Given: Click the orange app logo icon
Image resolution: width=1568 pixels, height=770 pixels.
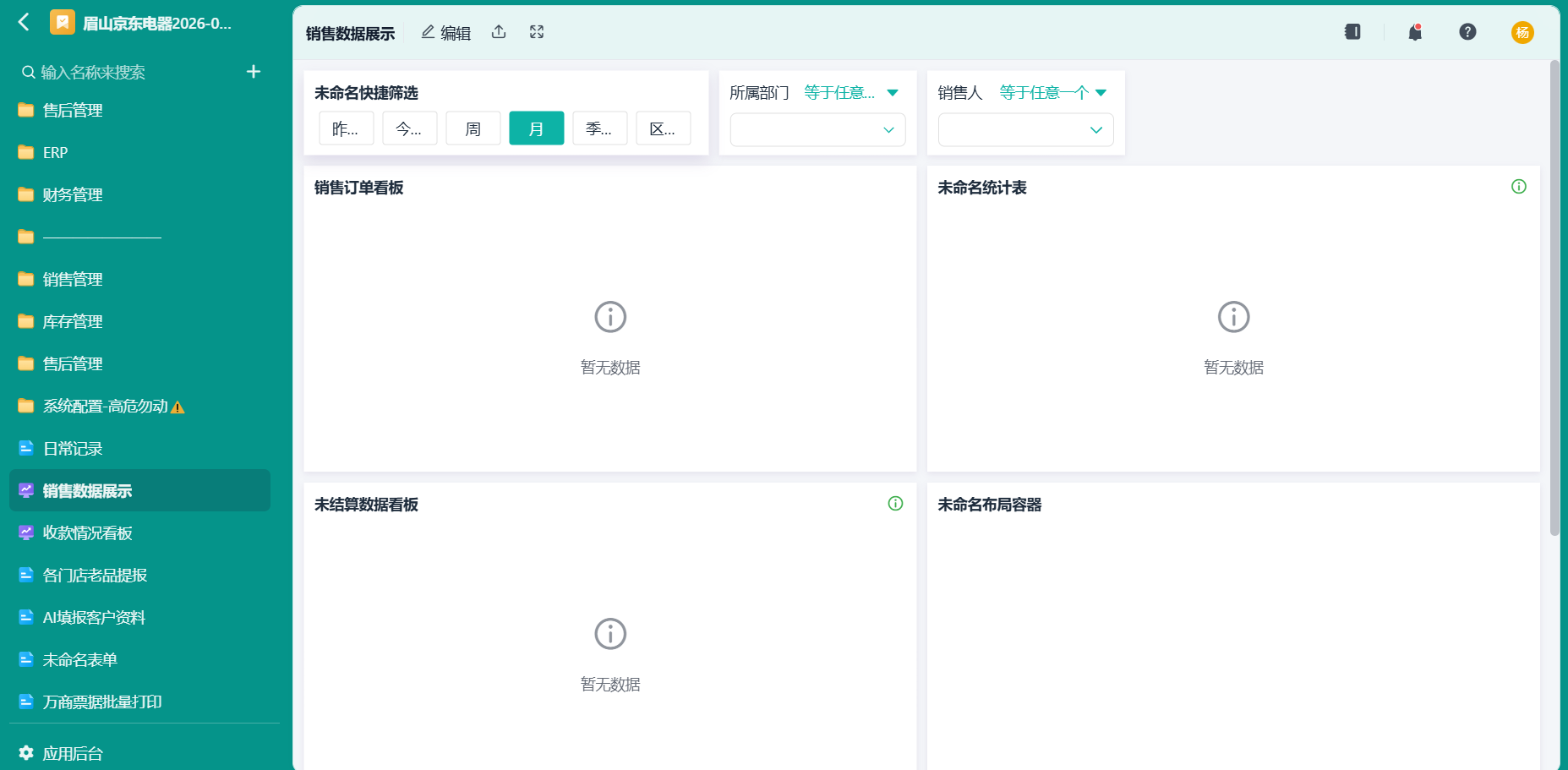Looking at the screenshot, I should pyautogui.click(x=63, y=22).
